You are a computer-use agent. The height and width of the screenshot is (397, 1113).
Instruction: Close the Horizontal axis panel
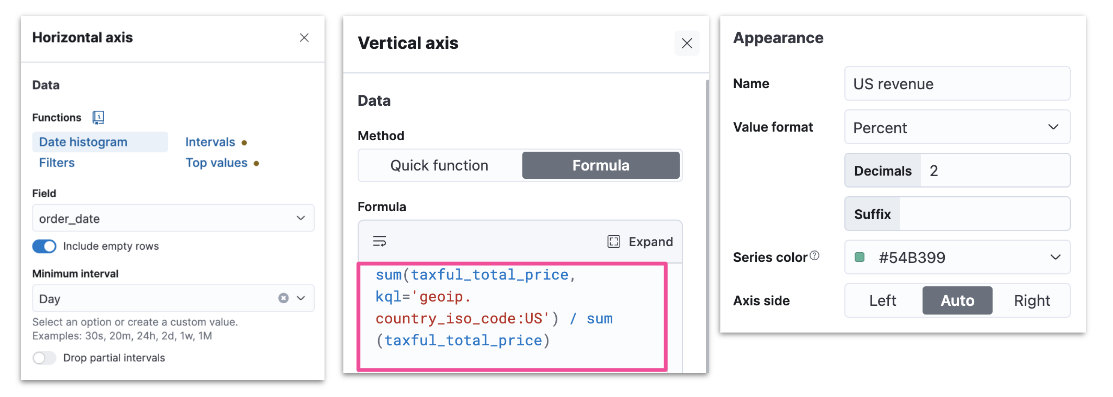coord(304,38)
